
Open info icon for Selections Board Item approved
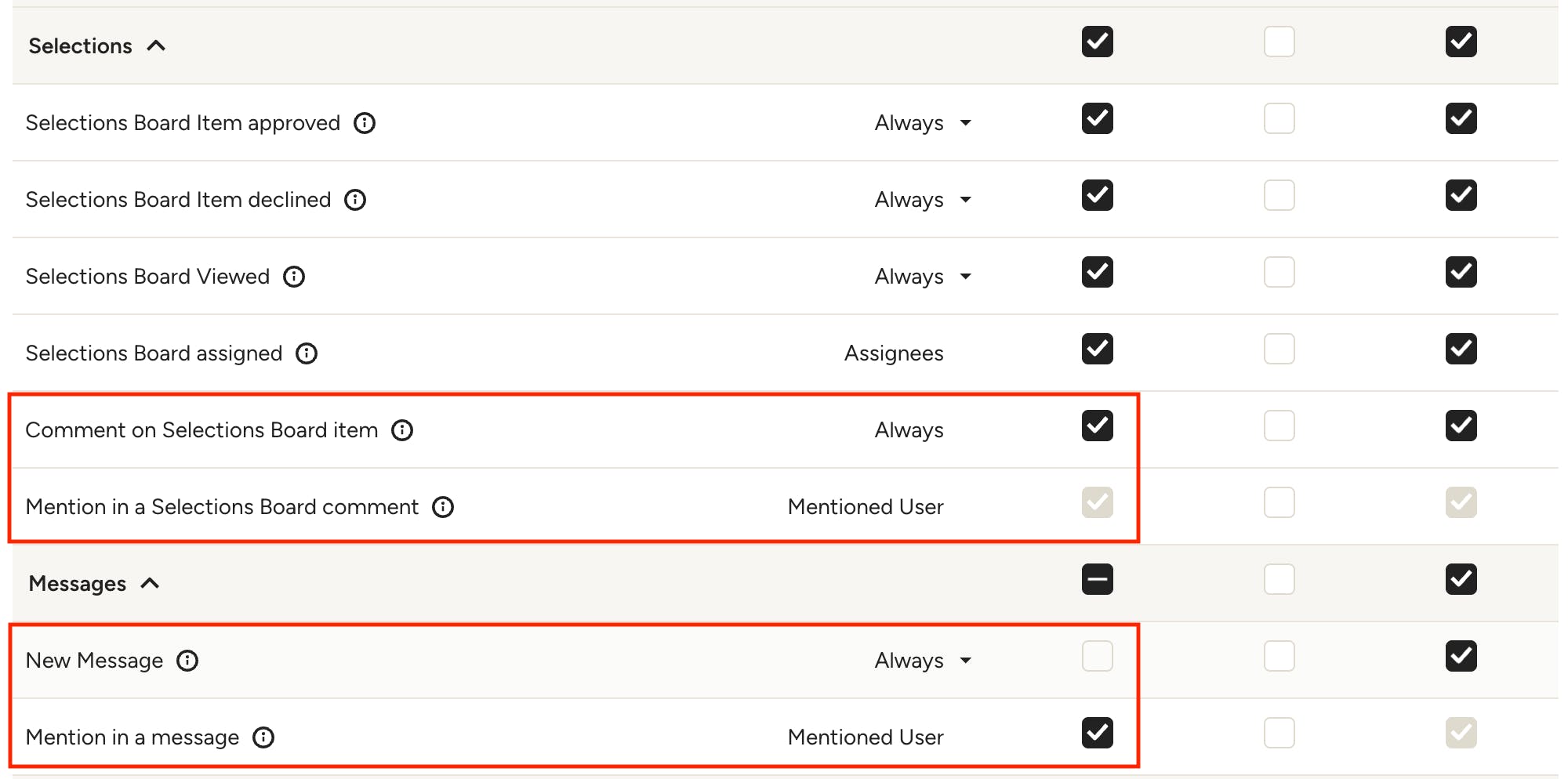(365, 123)
